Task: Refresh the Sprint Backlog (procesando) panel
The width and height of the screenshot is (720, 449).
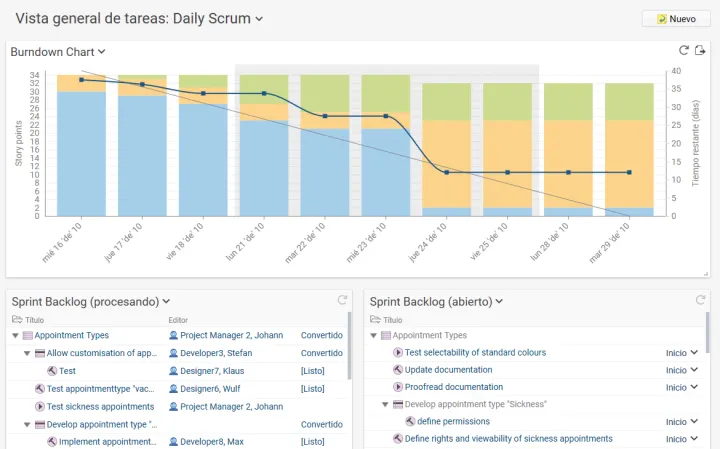Action: [x=342, y=300]
